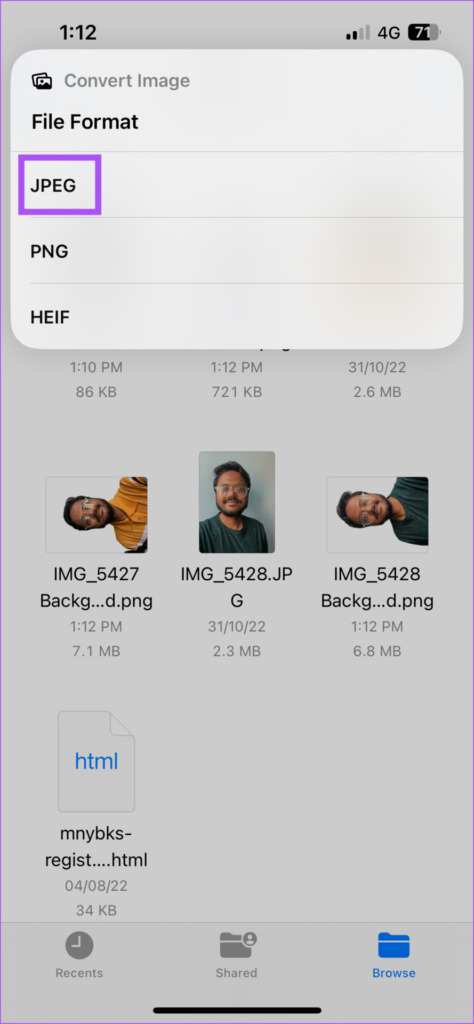Screen dimensions: 474x1024
Task: Open the IMG_5428.JPG thumbnail
Action: coord(236,502)
